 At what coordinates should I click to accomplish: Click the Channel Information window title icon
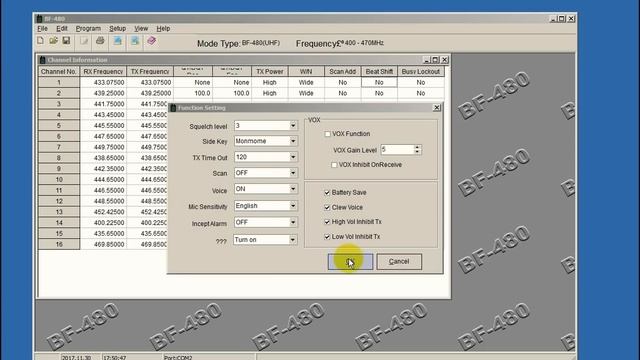[x=42, y=60]
